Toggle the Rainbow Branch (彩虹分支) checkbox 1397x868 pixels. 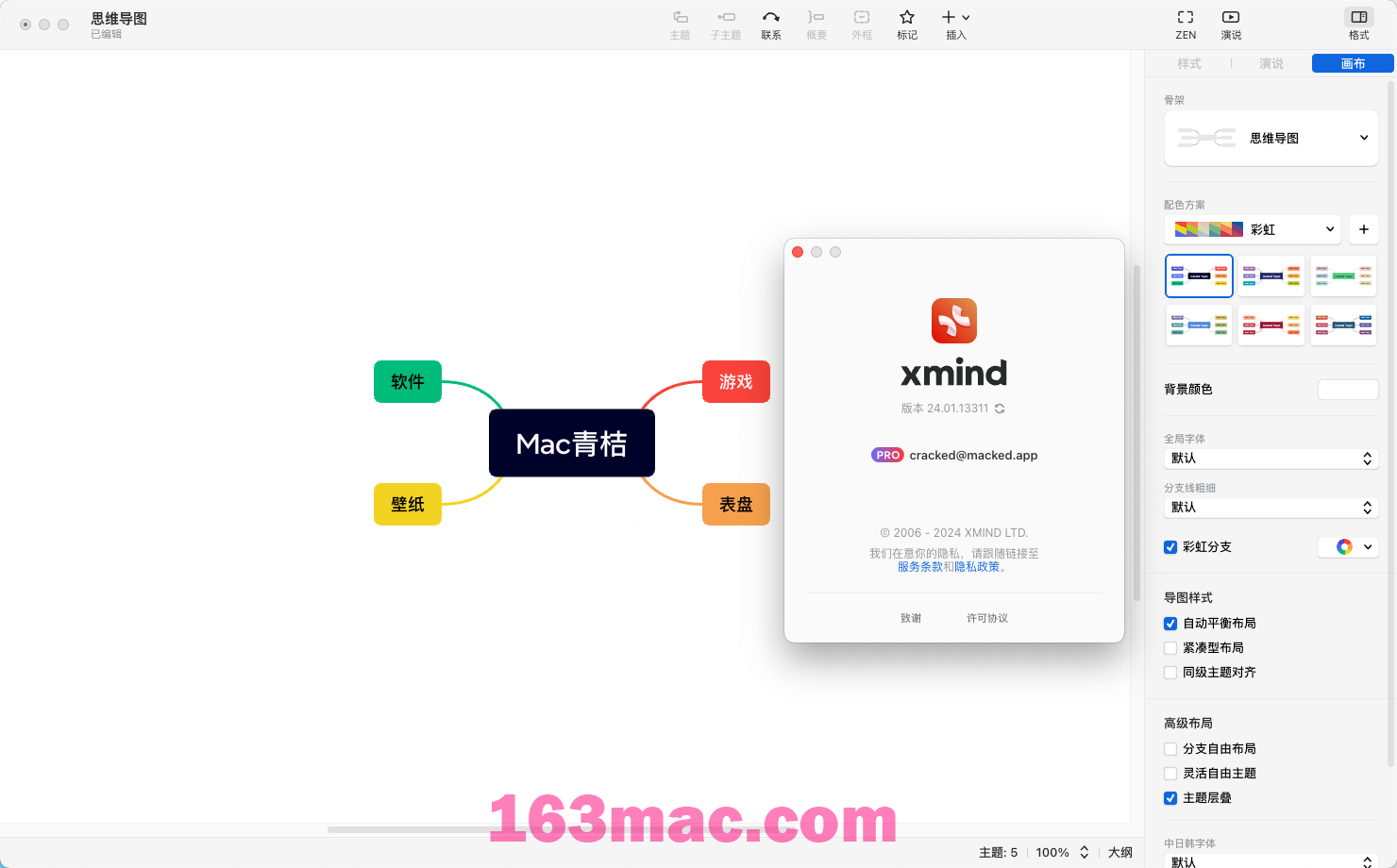(1170, 547)
